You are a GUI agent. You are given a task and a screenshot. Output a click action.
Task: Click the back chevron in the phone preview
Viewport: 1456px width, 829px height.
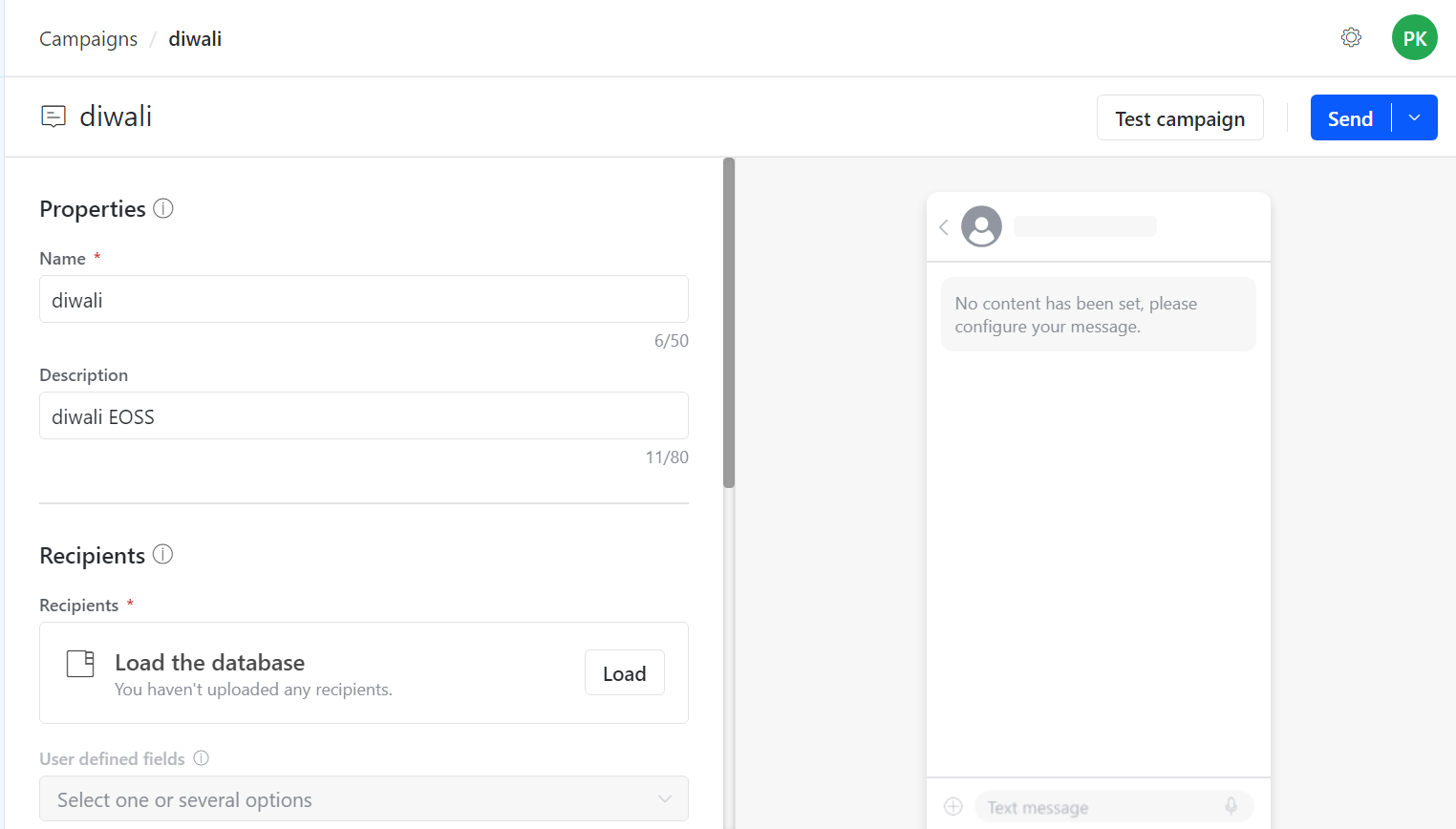(943, 226)
